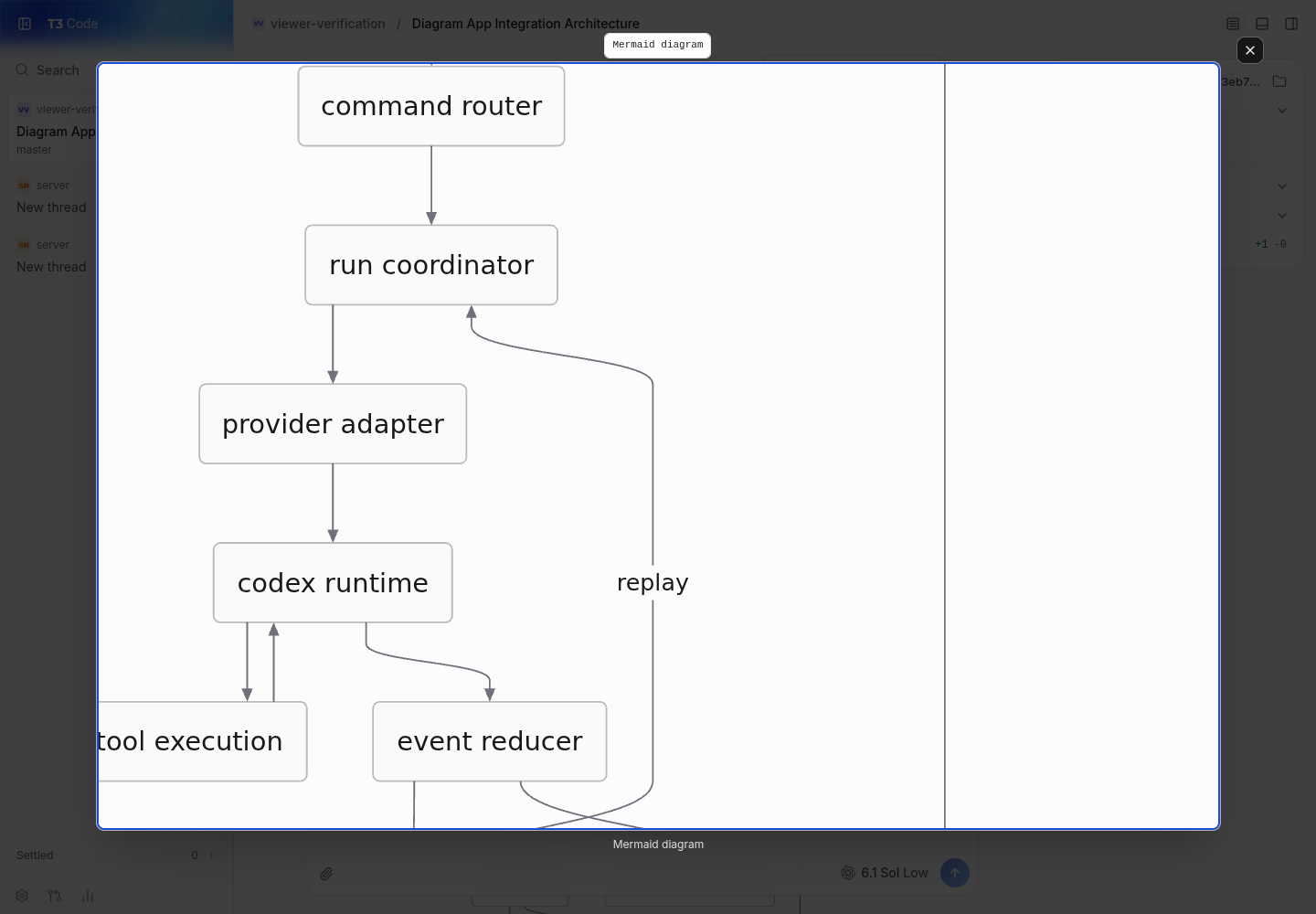Open the settings gear in the sidebar footer
The height and width of the screenshot is (914, 1316).
point(23,896)
